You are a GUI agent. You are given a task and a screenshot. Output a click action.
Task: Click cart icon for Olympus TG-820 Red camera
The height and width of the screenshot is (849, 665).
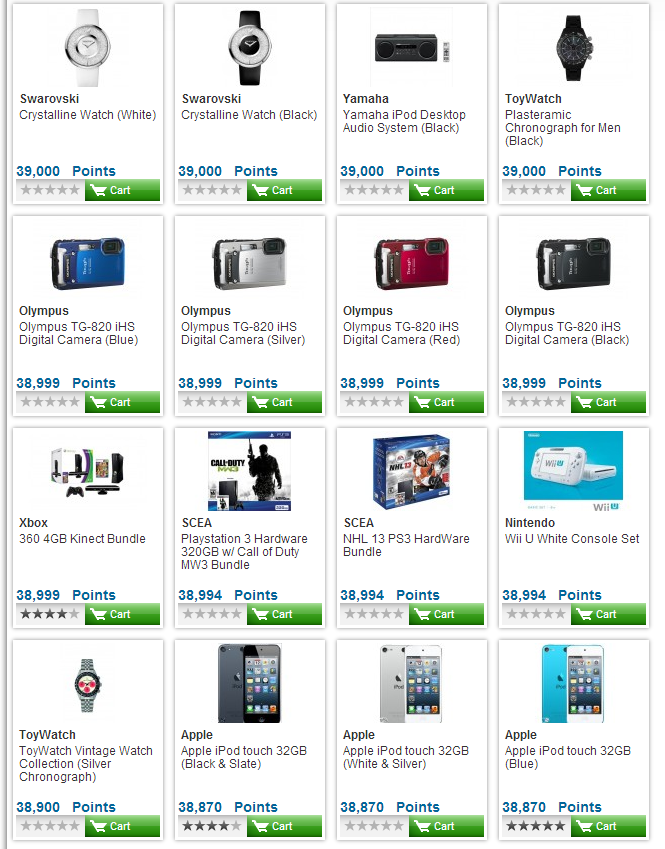pos(446,402)
